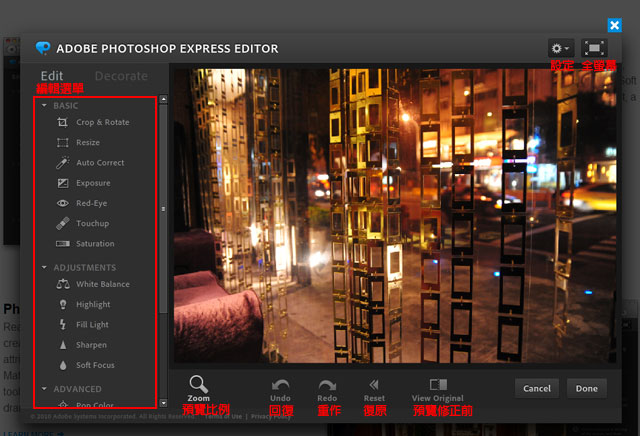Select the Fill Light lightning icon
The width and height of the screenshot is (640, 436).
tap(63, 324)
